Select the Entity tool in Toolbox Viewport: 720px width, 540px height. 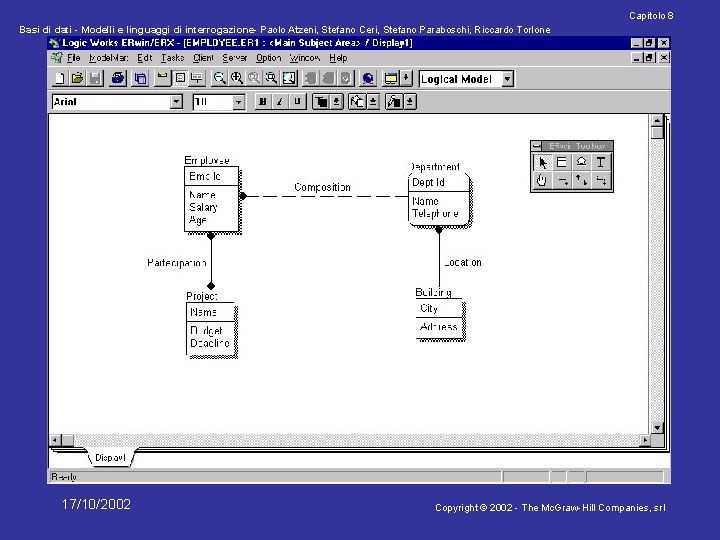point(562,163)
